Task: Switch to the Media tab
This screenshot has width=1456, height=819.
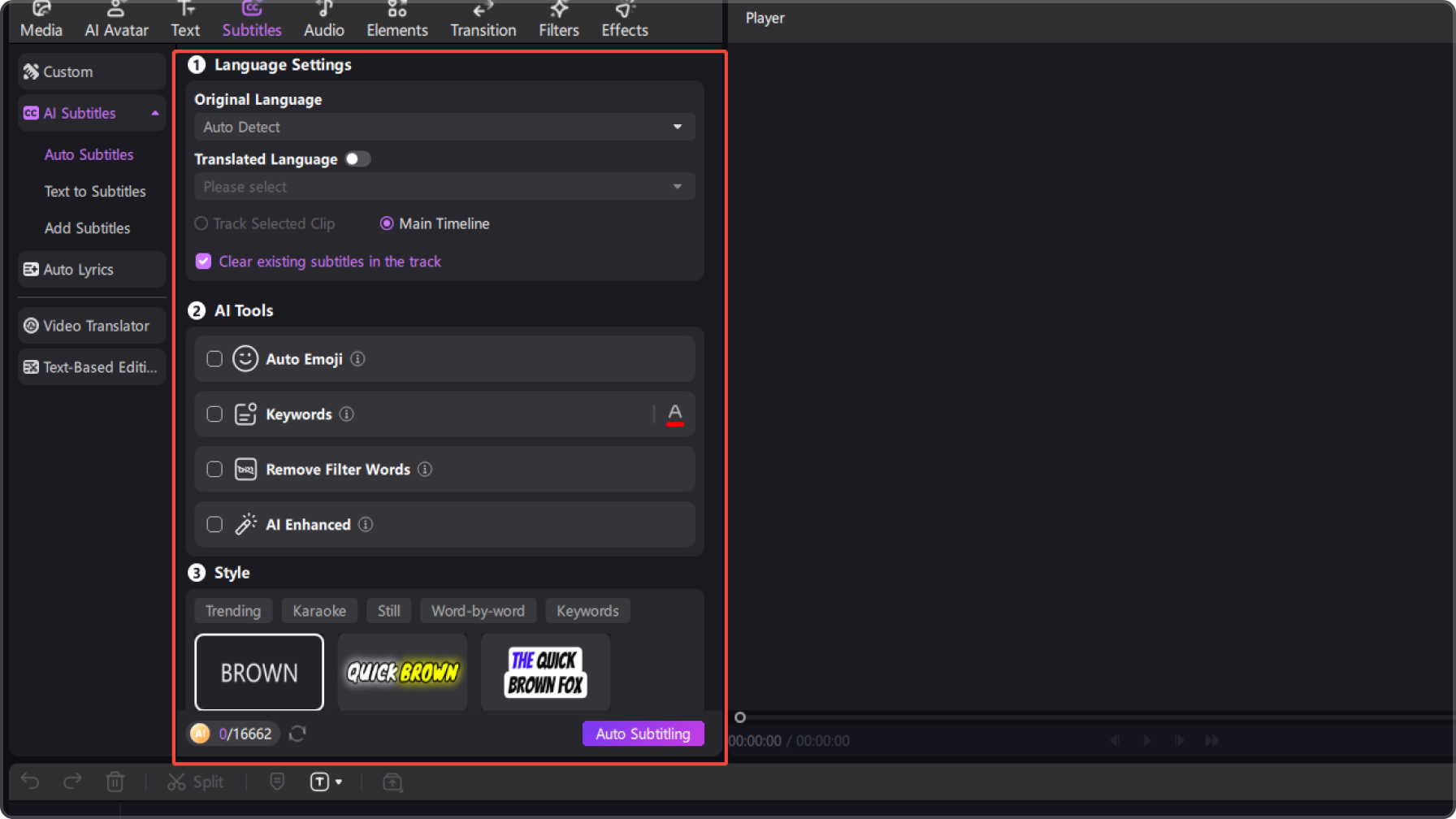Action: click(x=41, y=19)
